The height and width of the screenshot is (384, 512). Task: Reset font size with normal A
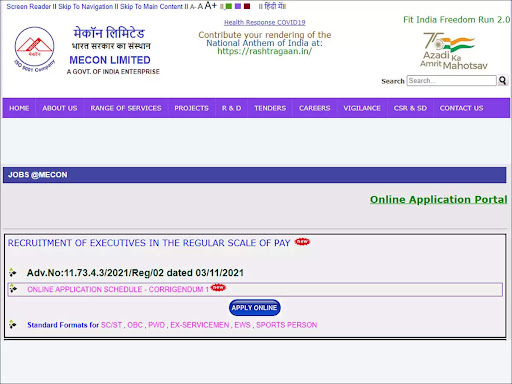[x=200, y=6]
